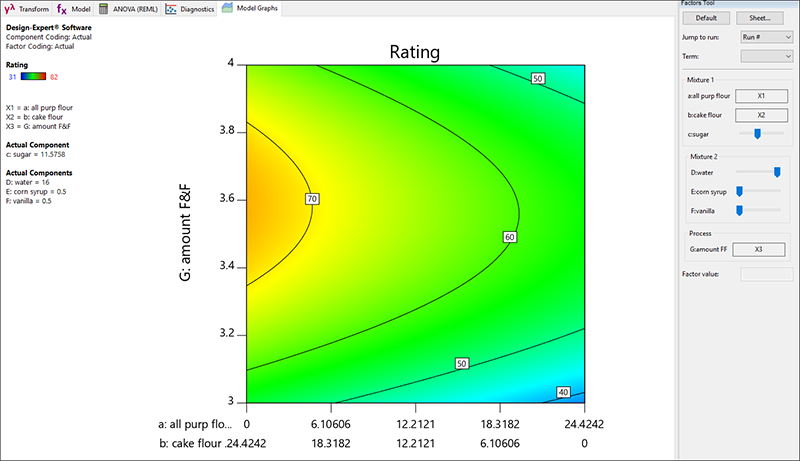
Task: Click the X2 axis button for cake flour
Action: [760, 114]
